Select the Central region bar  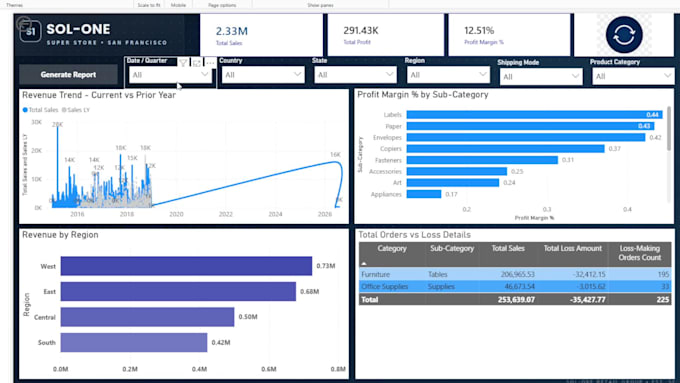pyautogui.click(x=147, y=317)
